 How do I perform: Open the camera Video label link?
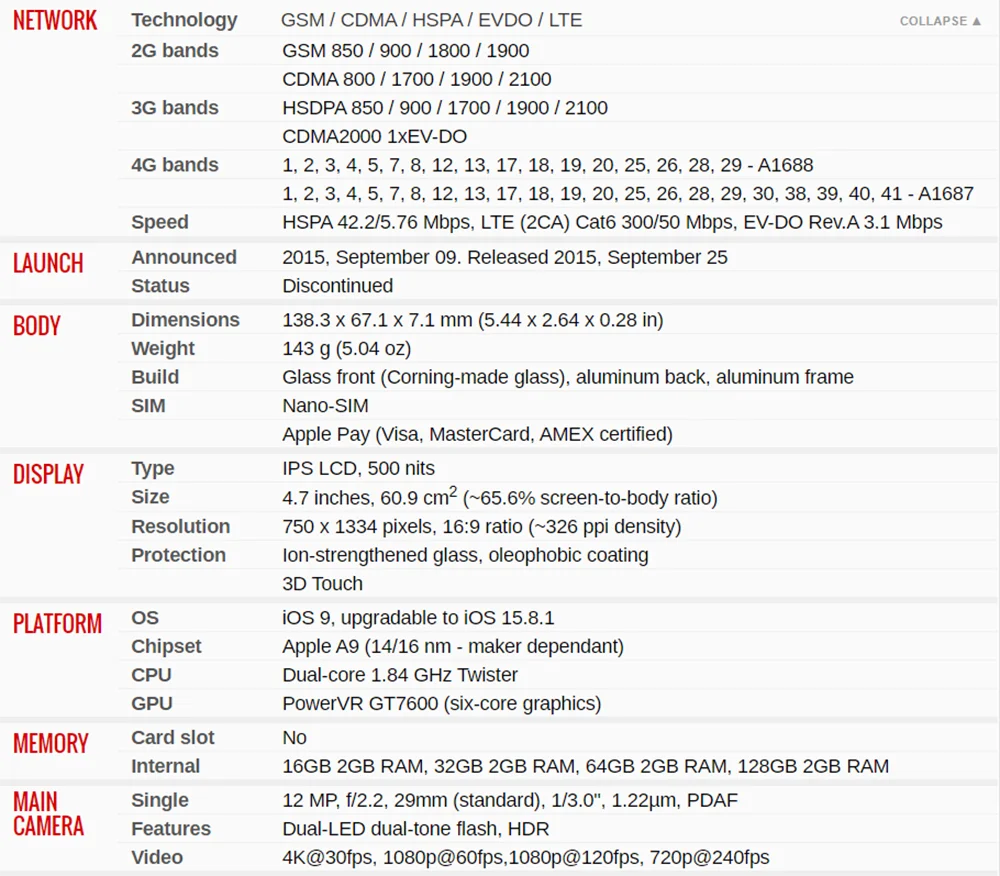click(x=157, y=858)
